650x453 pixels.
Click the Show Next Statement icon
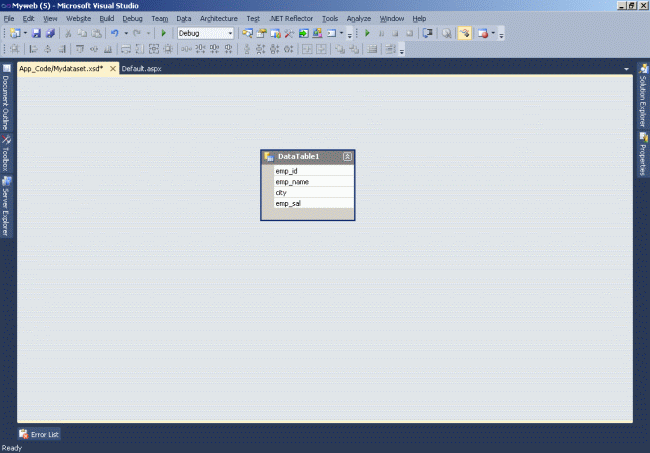pos(427,33)
